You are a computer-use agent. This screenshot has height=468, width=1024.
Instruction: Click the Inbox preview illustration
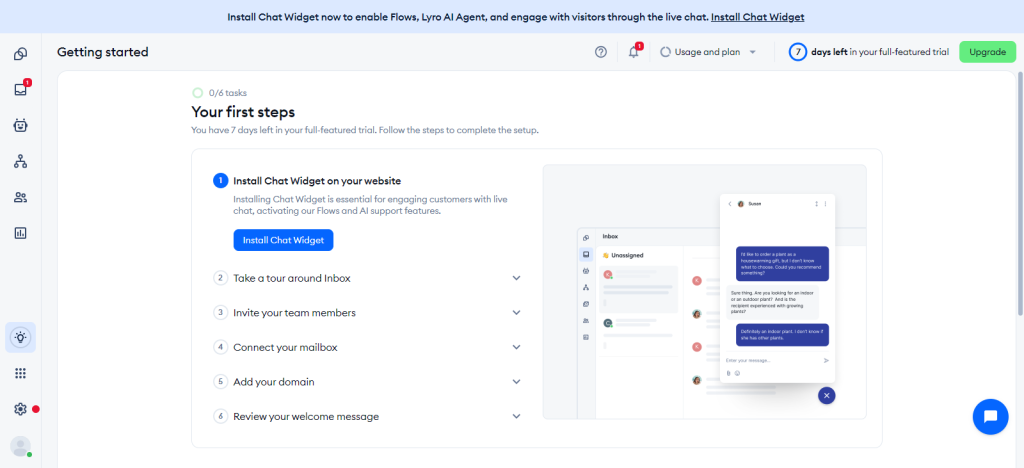[705, 292]
